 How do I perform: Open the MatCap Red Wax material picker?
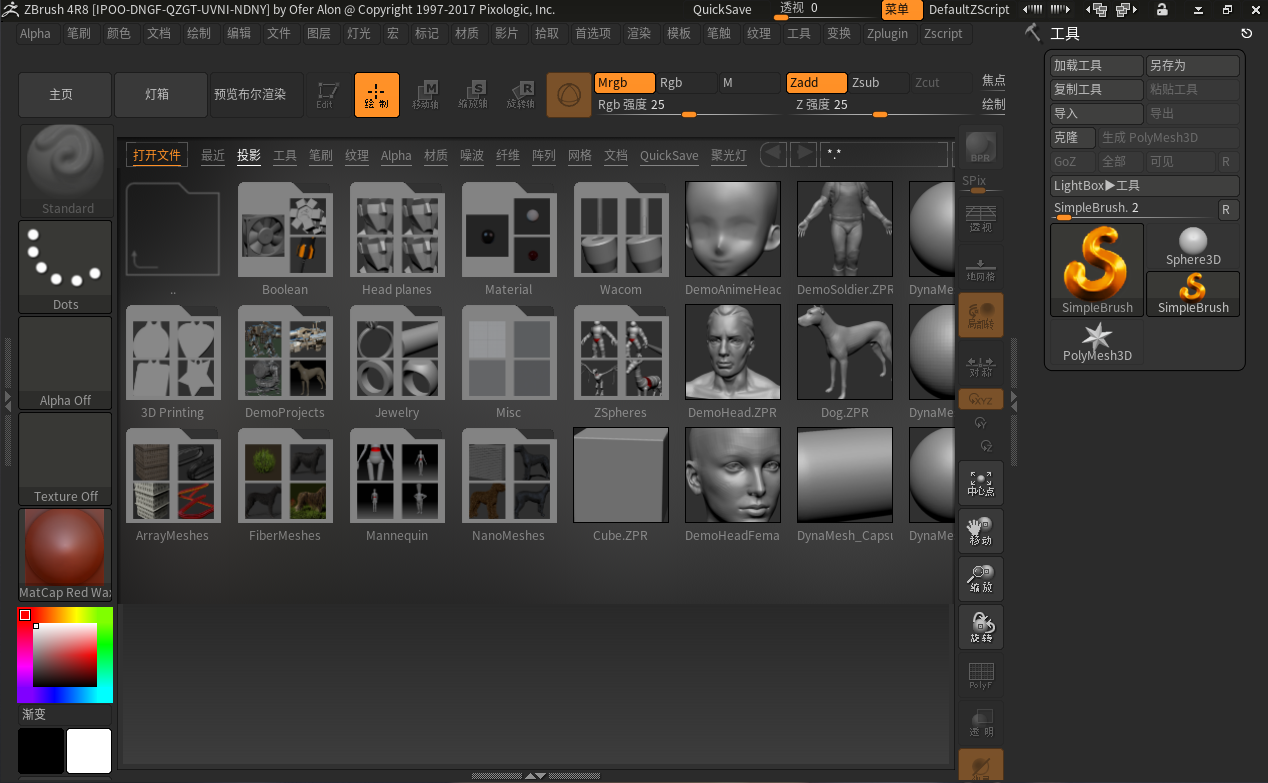point(65,554)
